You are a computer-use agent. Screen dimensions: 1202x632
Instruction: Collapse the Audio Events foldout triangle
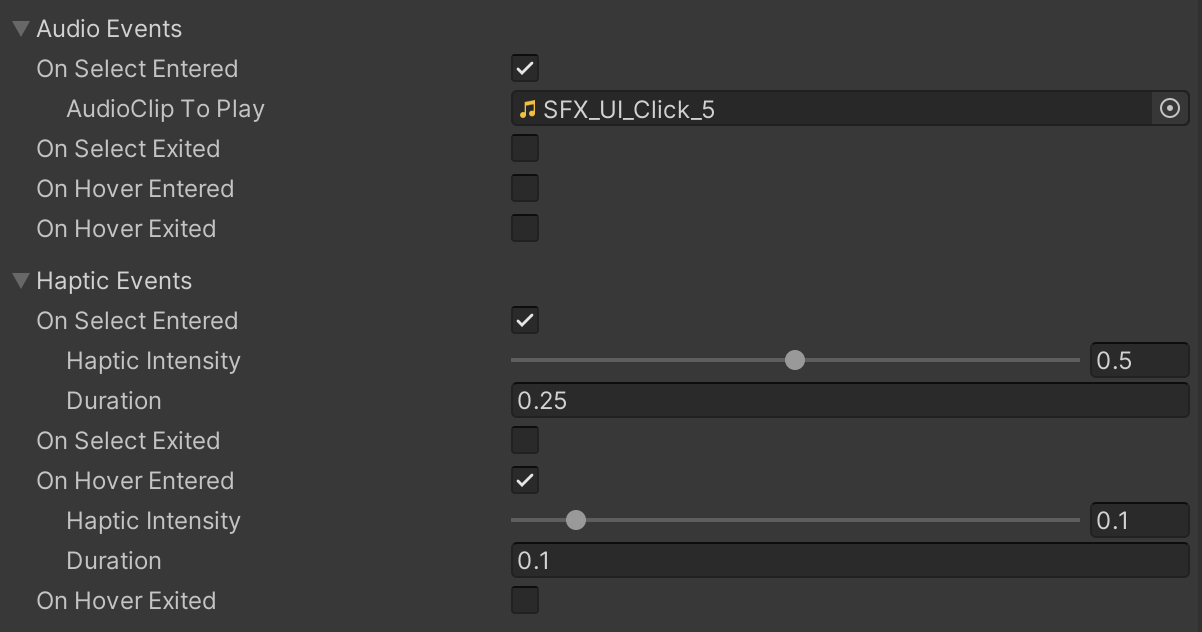pos(21,29)
